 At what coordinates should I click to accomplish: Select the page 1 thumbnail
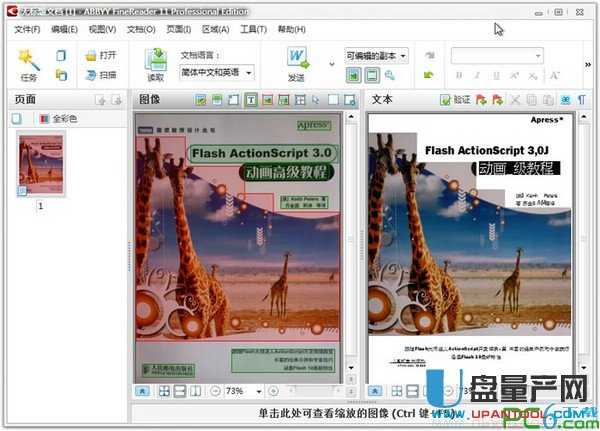point(41,165)
